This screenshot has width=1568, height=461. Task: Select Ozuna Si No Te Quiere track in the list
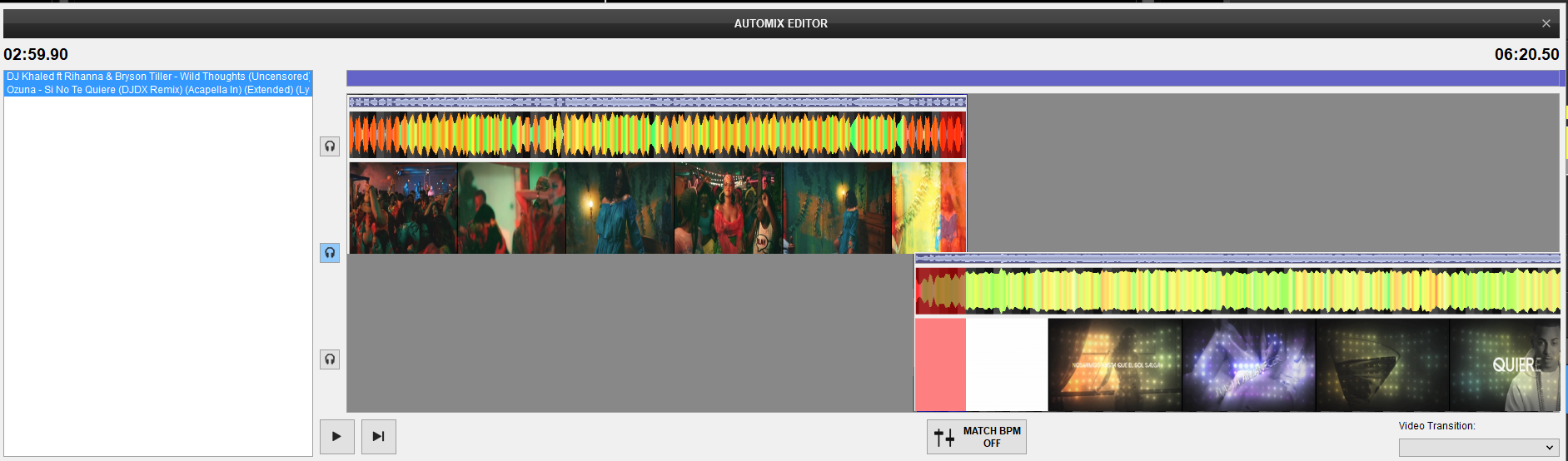[158, 90]
